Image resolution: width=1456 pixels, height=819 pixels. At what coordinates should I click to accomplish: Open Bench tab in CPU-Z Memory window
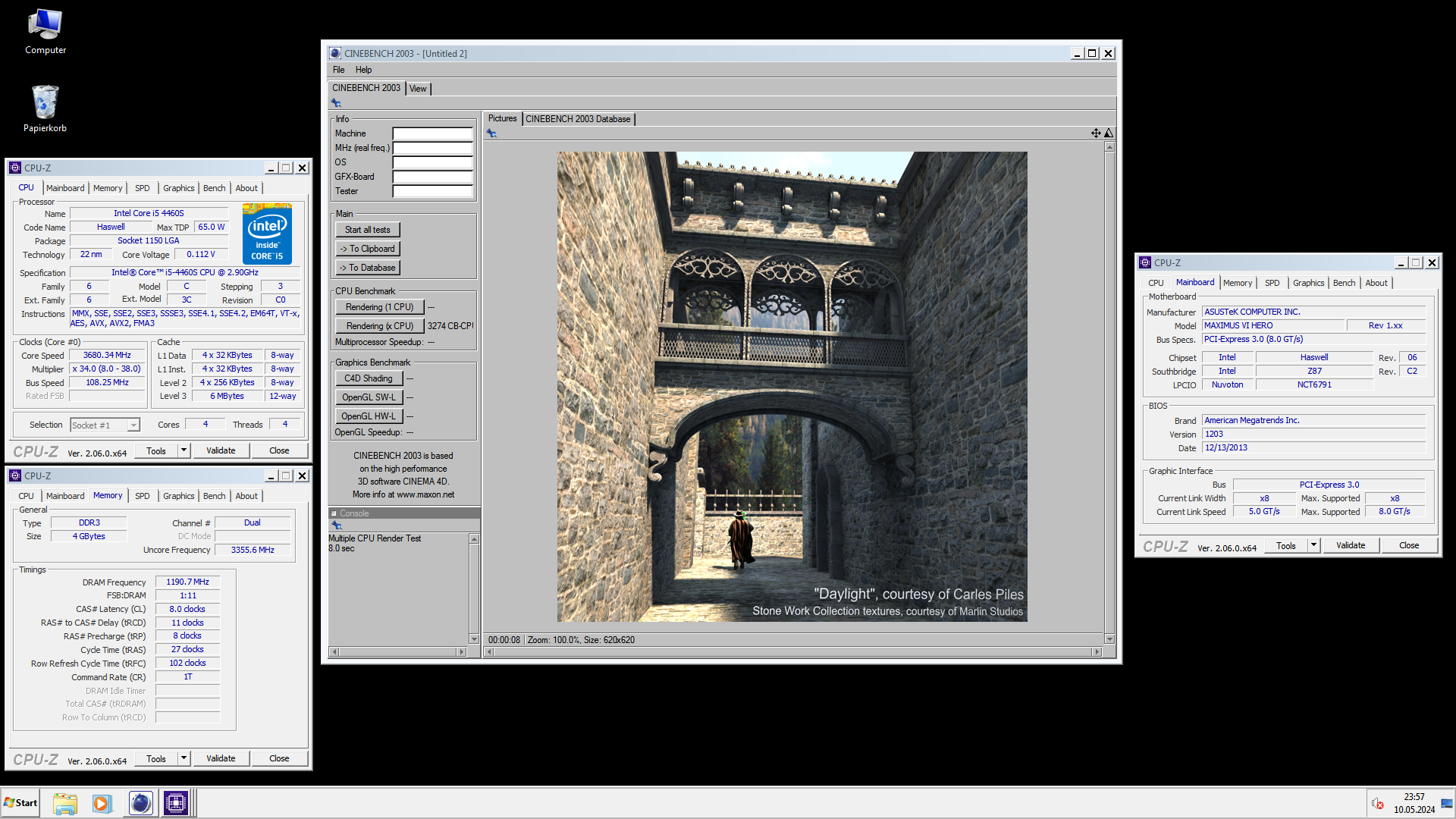[214, 496]
